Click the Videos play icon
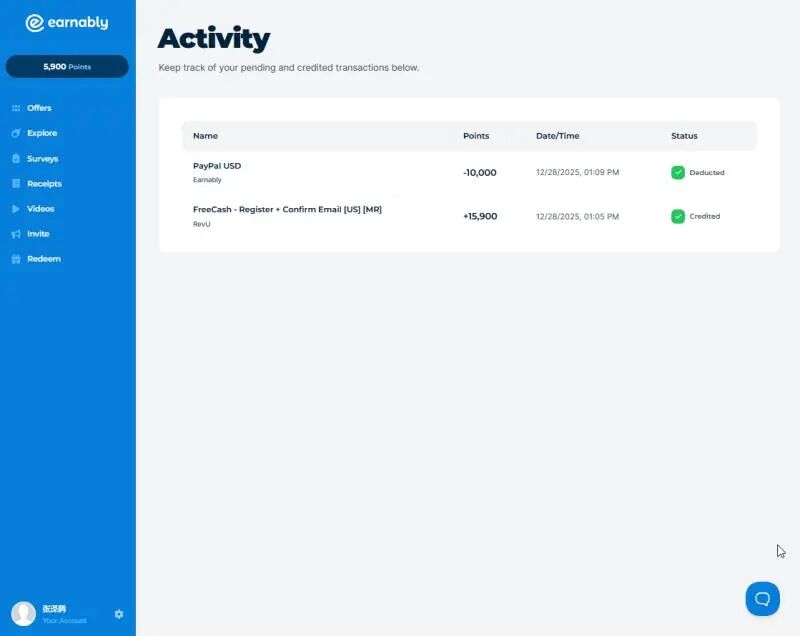 [x=16, y=209]
